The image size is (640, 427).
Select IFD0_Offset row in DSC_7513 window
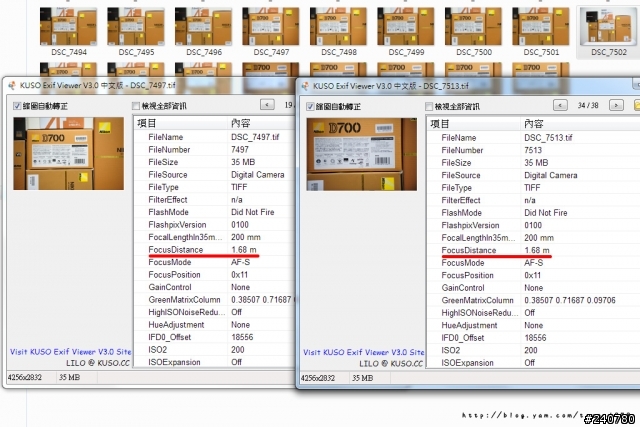click(533, 338)
